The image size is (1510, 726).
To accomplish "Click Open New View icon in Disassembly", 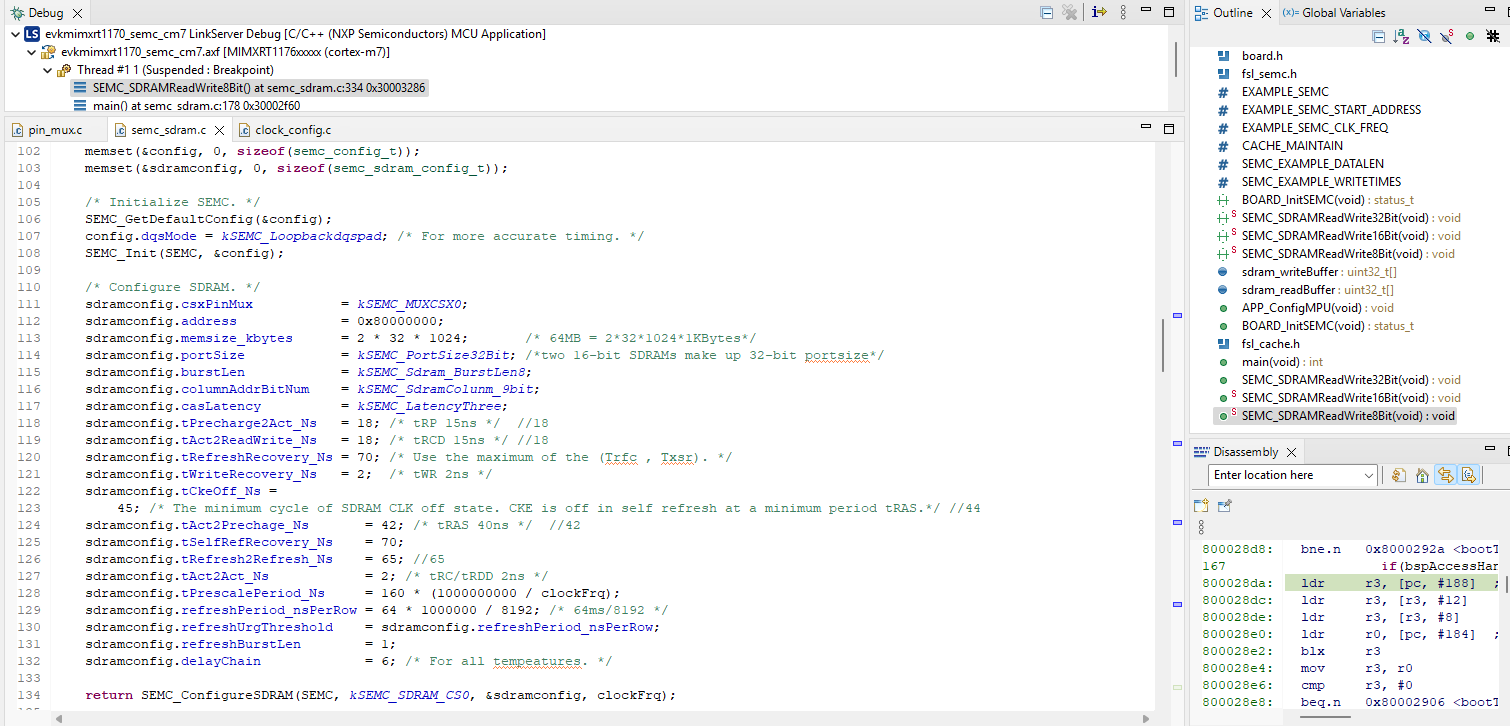I will pyautogui.click(x=1201, y=505).
